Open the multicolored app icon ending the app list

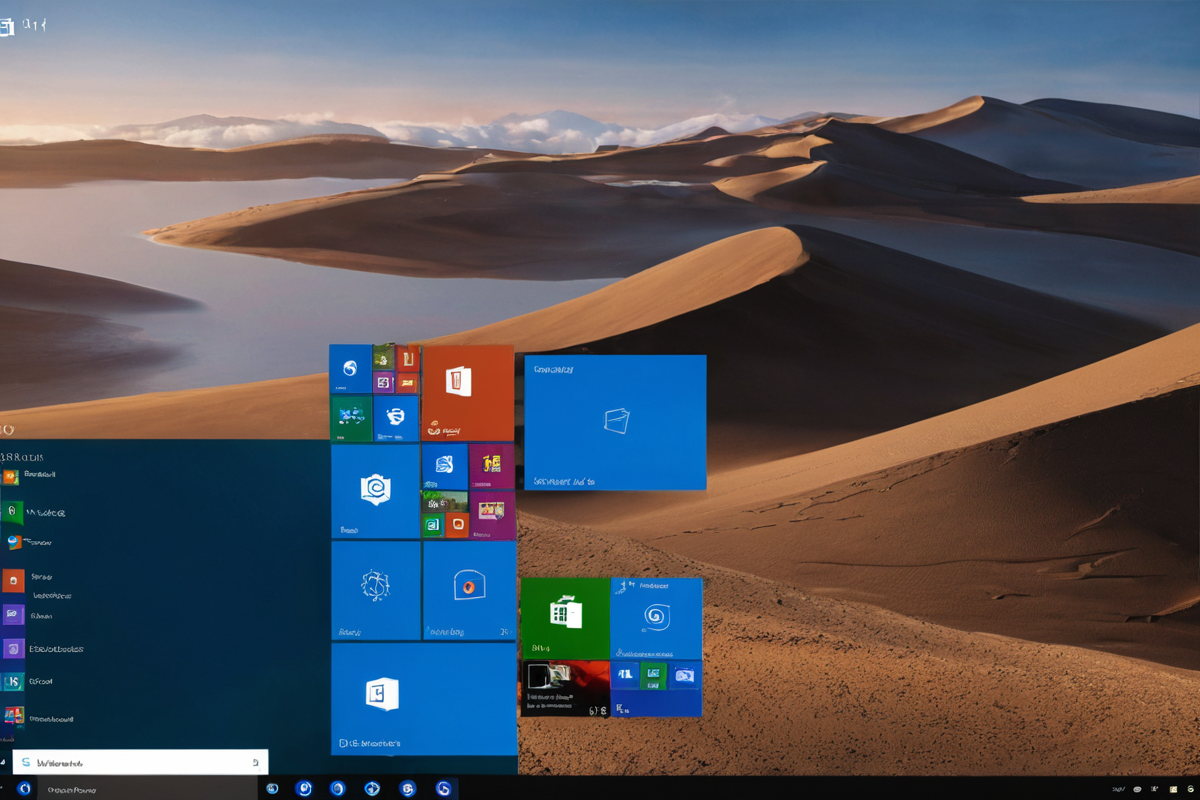(x=13, y=716)
